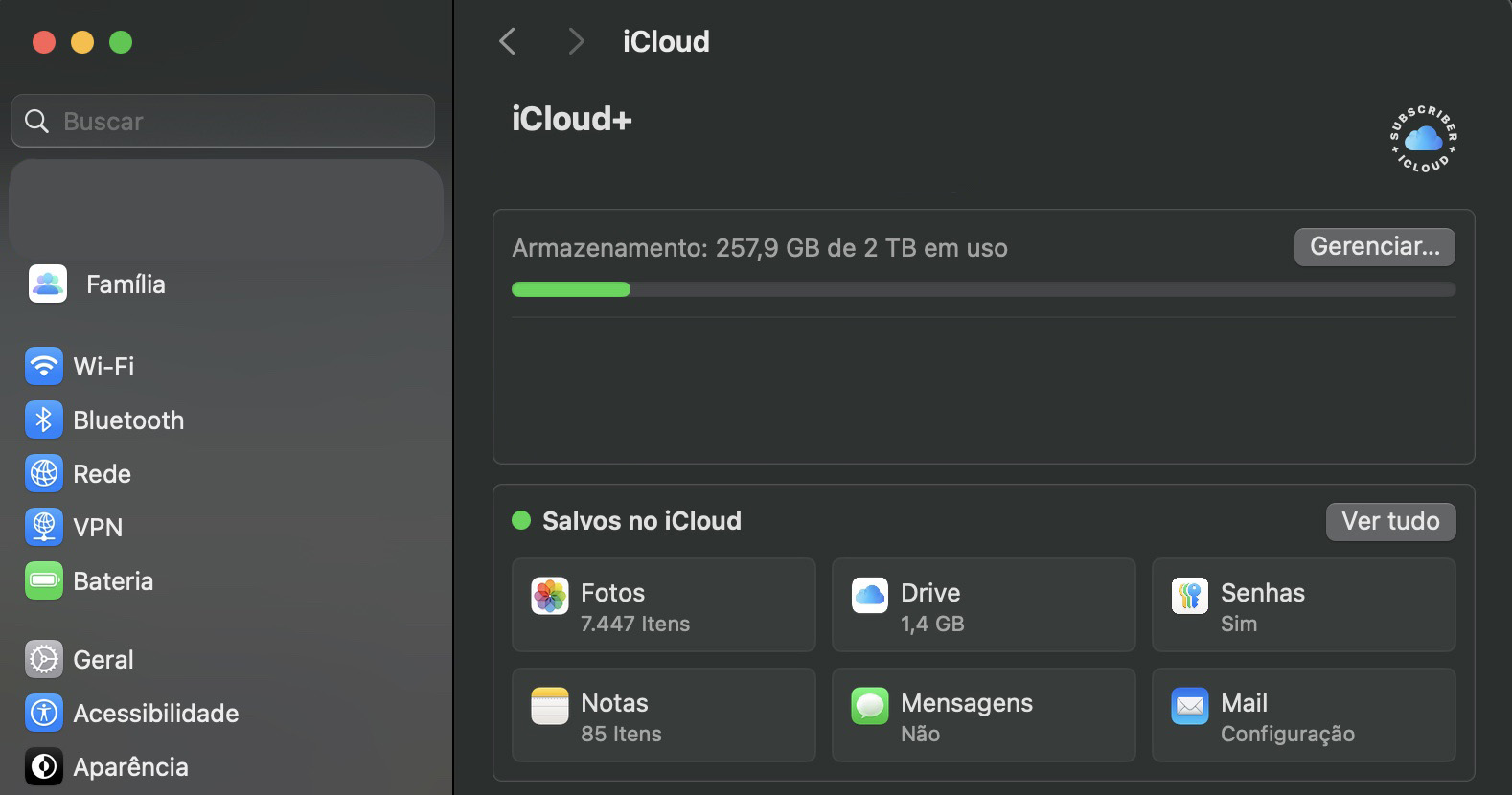Click the green storage usage bar
The width and height of the screenshot is (1512, 795).
[x=571, y=289]
